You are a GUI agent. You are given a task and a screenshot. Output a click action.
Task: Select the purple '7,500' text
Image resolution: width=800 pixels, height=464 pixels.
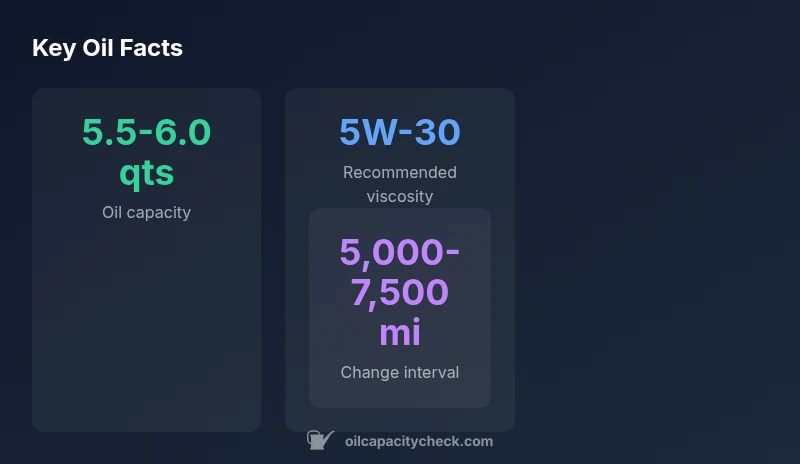(x=399, y=292)
